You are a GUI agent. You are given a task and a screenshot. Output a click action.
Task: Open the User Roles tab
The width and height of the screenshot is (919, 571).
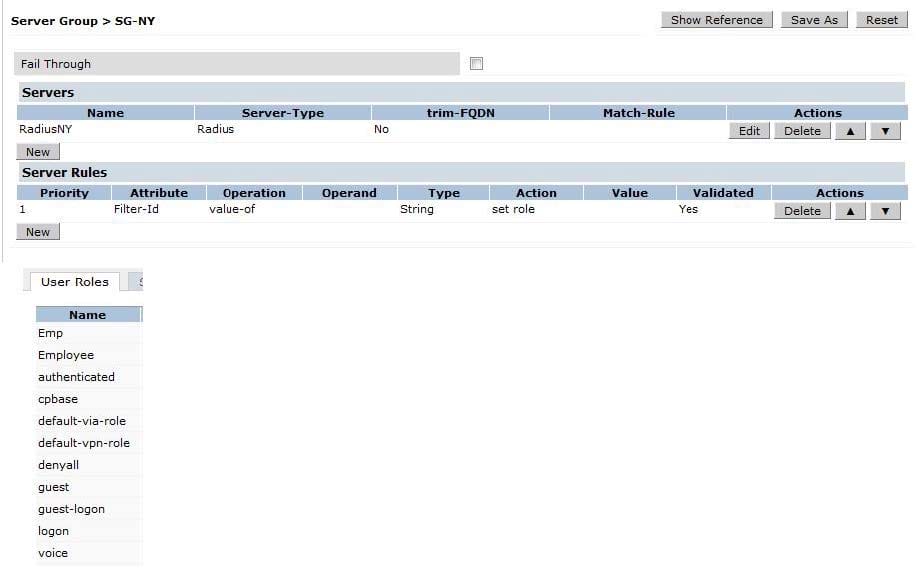pyautogui.click(x=74, y=281)
